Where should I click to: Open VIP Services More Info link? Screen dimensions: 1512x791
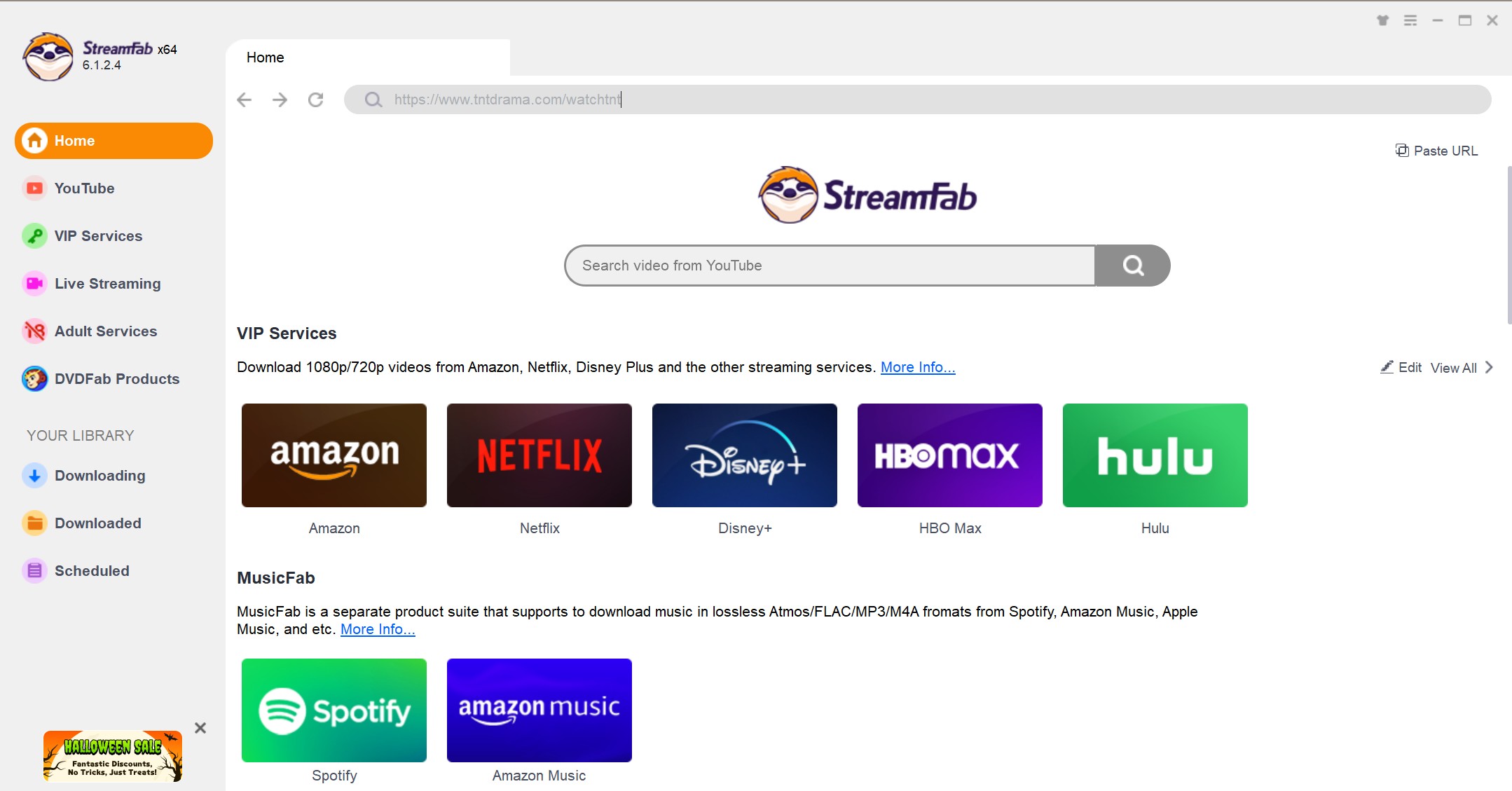[917, 367]
